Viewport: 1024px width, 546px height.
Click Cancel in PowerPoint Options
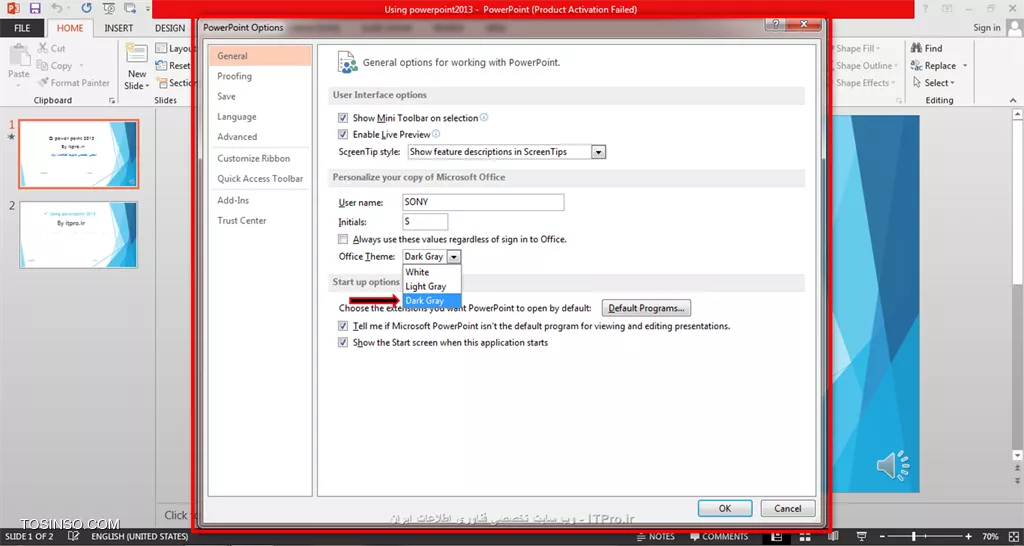[788, 509]
